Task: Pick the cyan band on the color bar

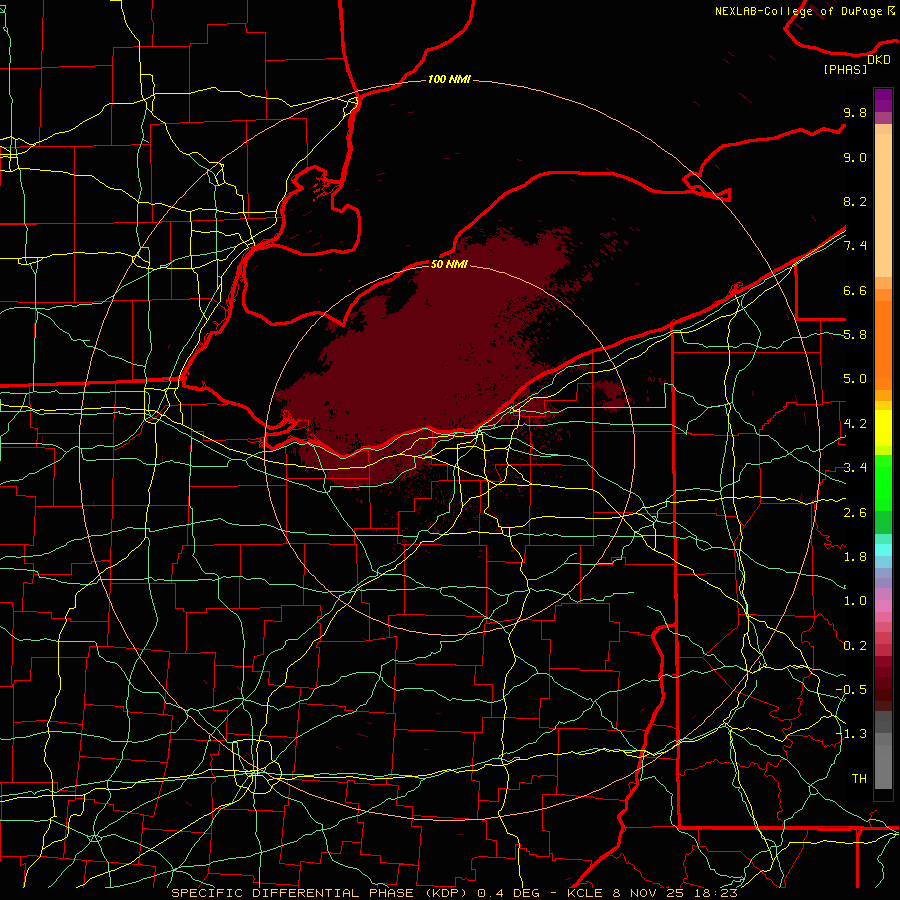Action: pos(883,550)
